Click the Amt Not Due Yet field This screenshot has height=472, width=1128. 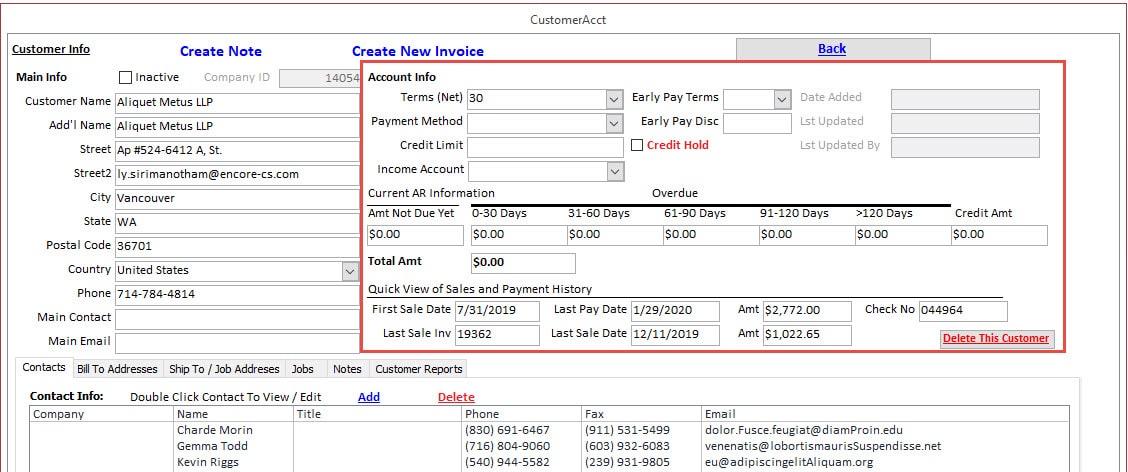tap(415, 235)
